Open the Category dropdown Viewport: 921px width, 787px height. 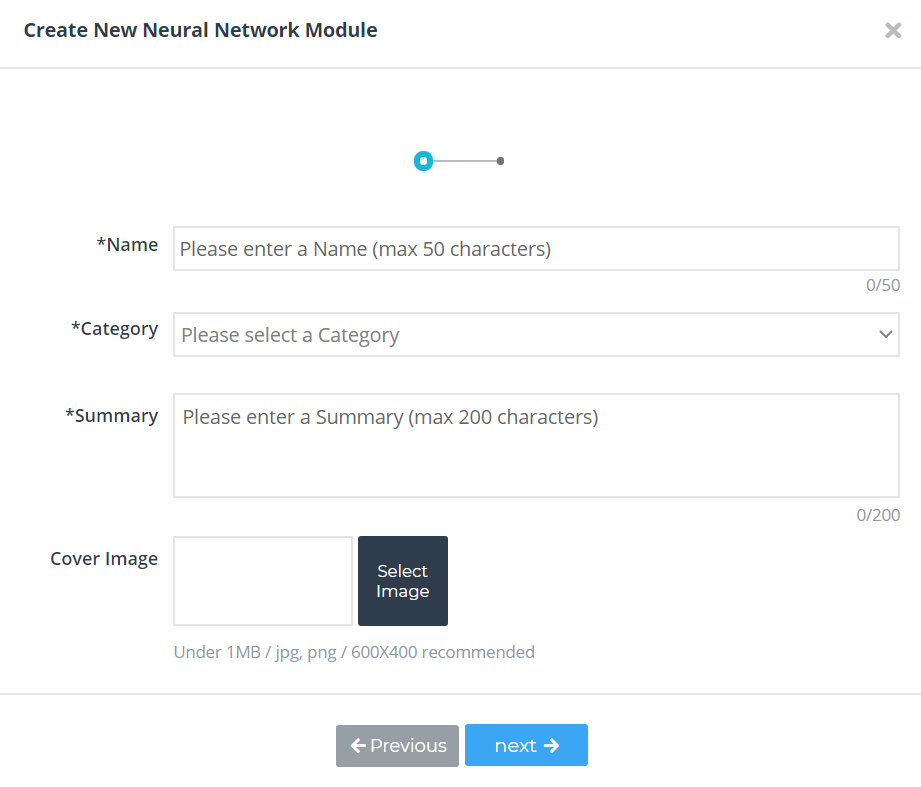click(x=536, y=335)
